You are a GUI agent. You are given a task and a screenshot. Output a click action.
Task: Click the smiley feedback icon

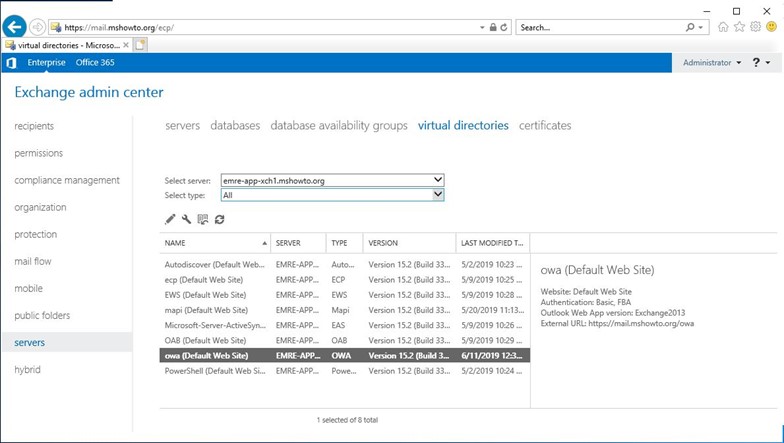(772, 26)
